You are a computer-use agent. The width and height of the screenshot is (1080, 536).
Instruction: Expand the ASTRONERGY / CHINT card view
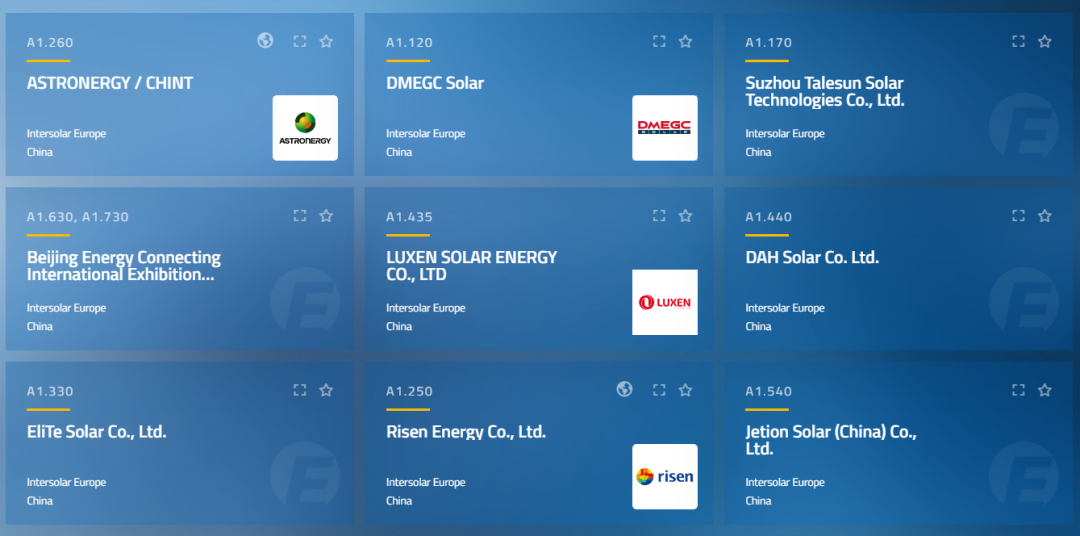point(300,41)
